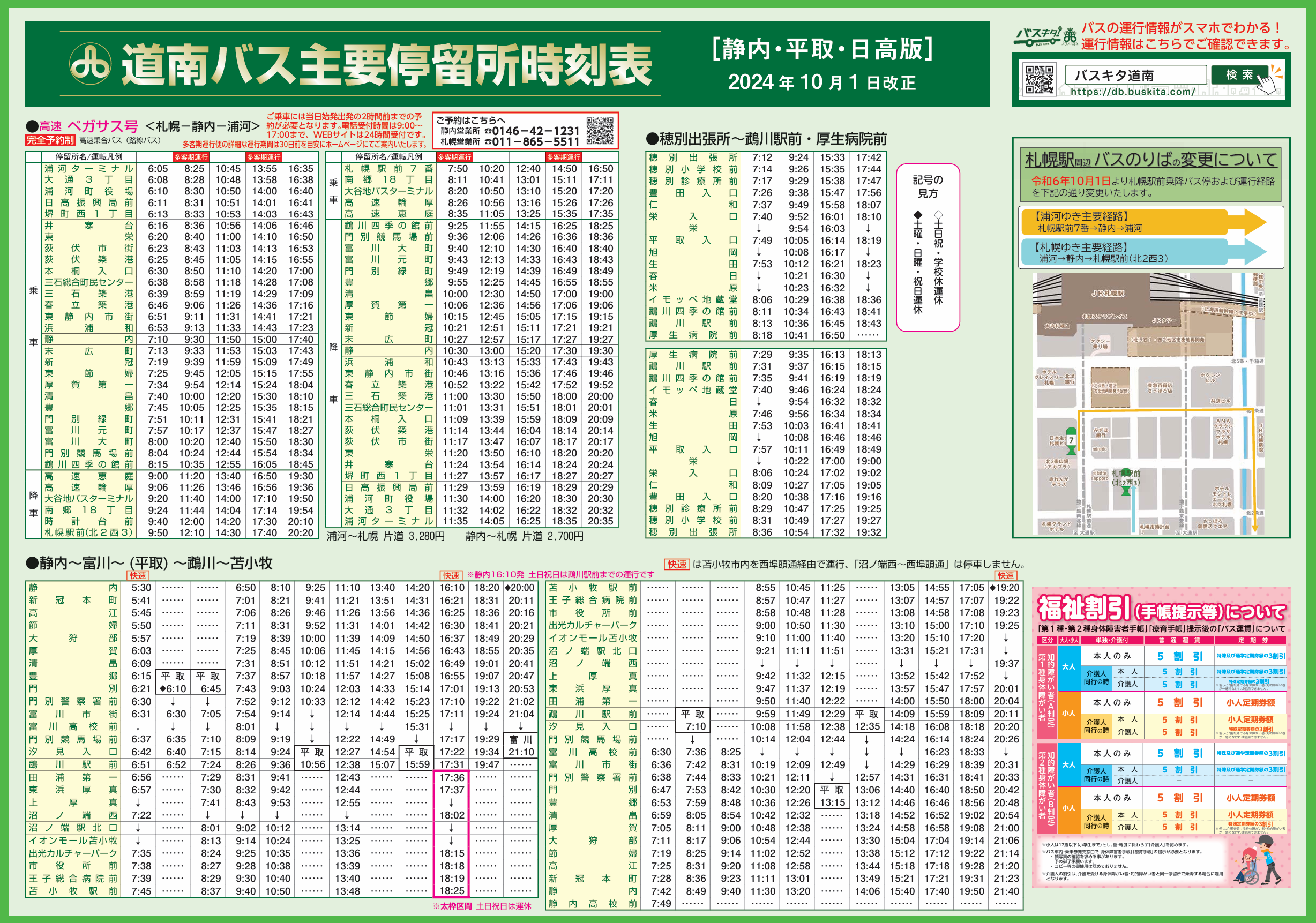This screenshot has width=1316, height=923.
Task: Click the QR code beside Buskita search box
Action: [1039, 80]
